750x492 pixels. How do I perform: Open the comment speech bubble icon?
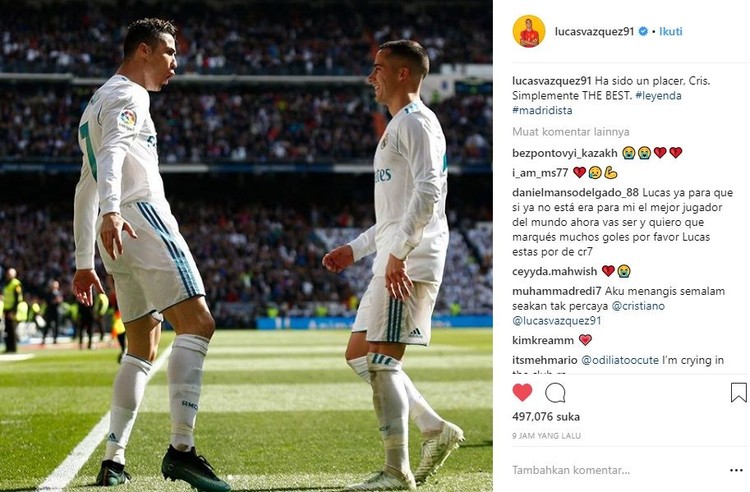coord(555,393)
